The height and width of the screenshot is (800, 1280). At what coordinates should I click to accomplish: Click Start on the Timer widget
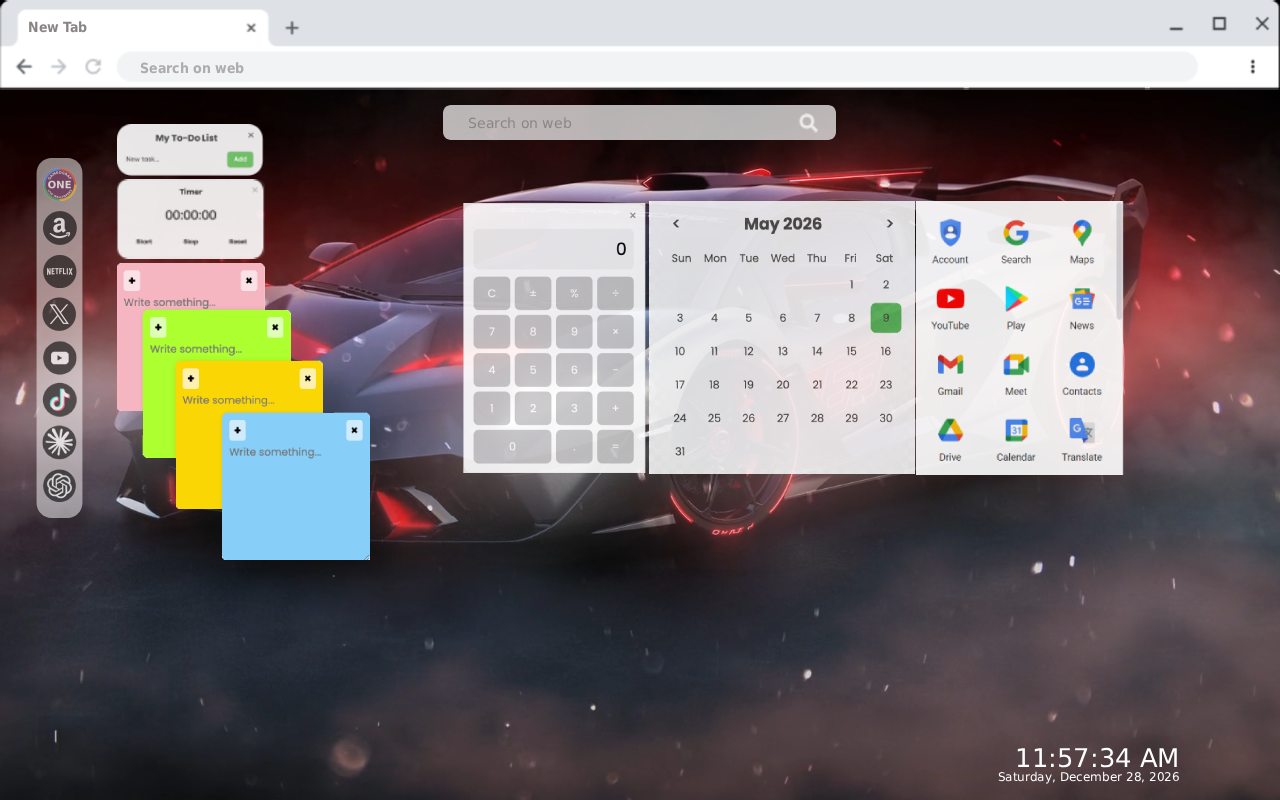(x=144, y=241)
